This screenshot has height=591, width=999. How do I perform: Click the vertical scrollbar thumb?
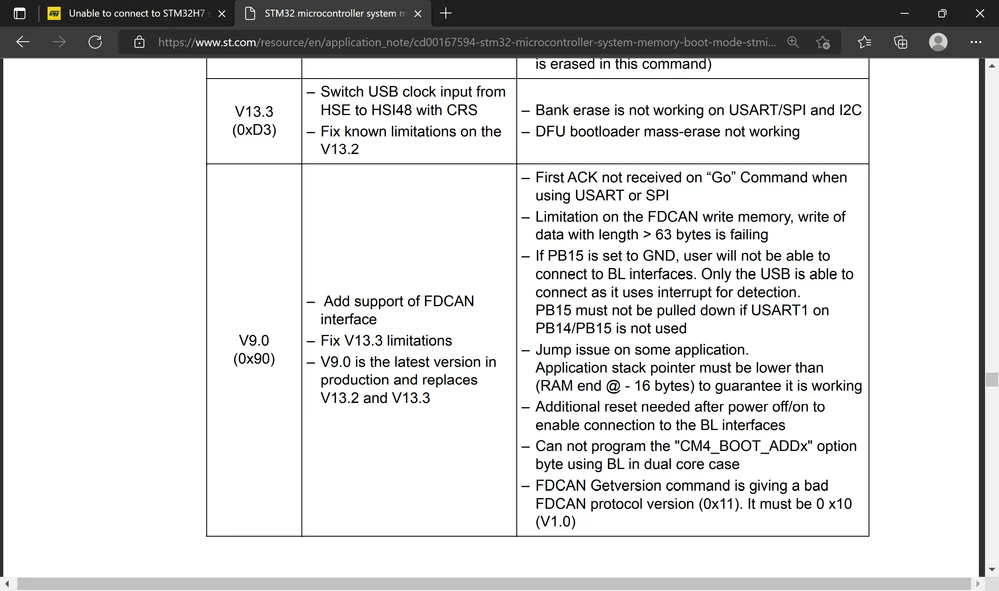coord(991,379)
